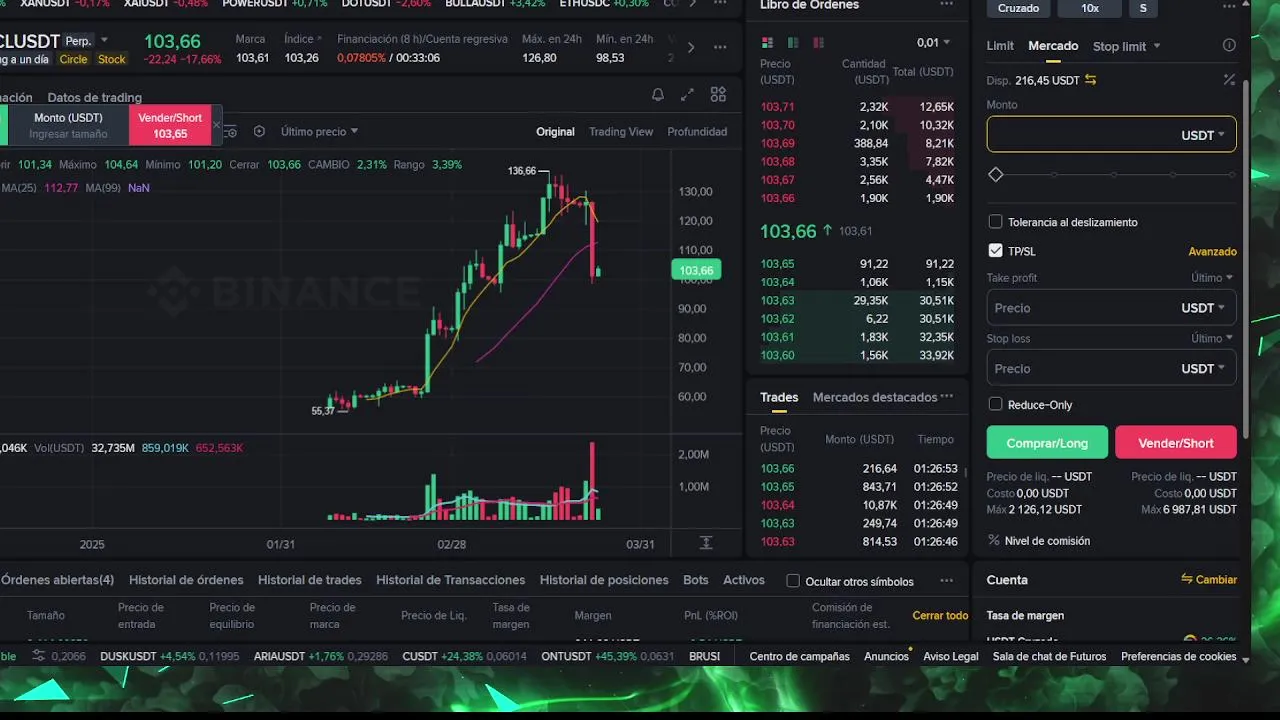Select Mercado order tab
The height and width of the screenshot is (720, 1280).
point(1053,46)
